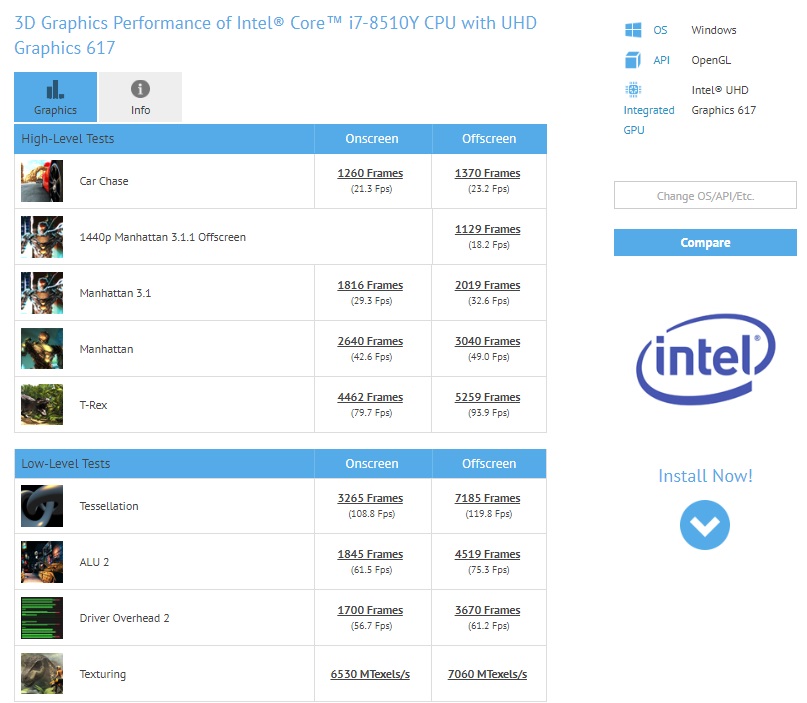Open the ALU 2 thumbnail
Viewport: 807px width, 703px height.
[42, 562]
